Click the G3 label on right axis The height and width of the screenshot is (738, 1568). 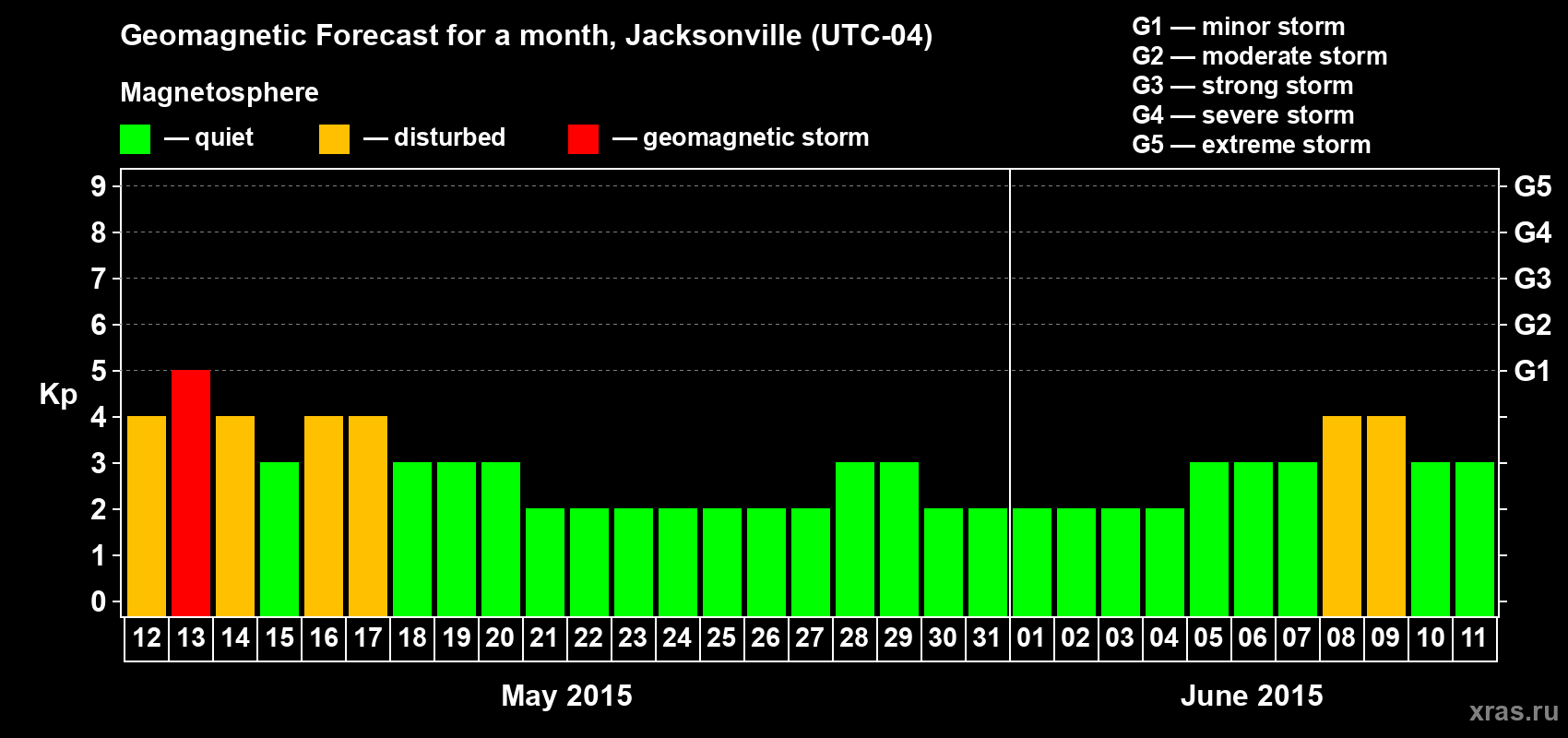(1532, 279)
